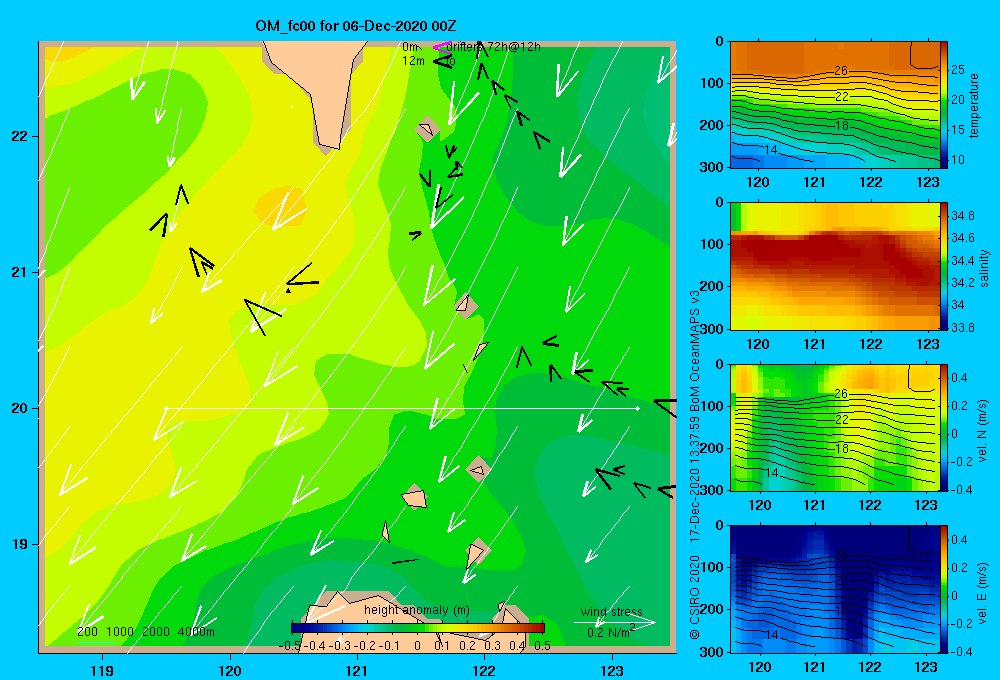Screen dimensions: 1000x680
Task: Click the salinity vertical color bar
Action: (944, 266)
